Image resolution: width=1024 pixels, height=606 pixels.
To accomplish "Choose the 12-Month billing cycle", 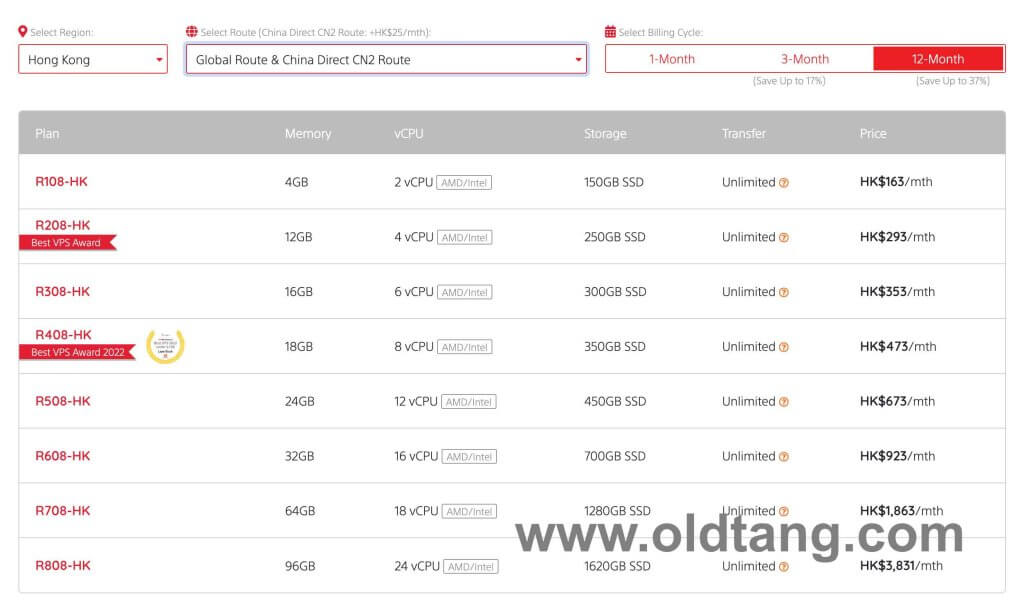I will 937,59.
